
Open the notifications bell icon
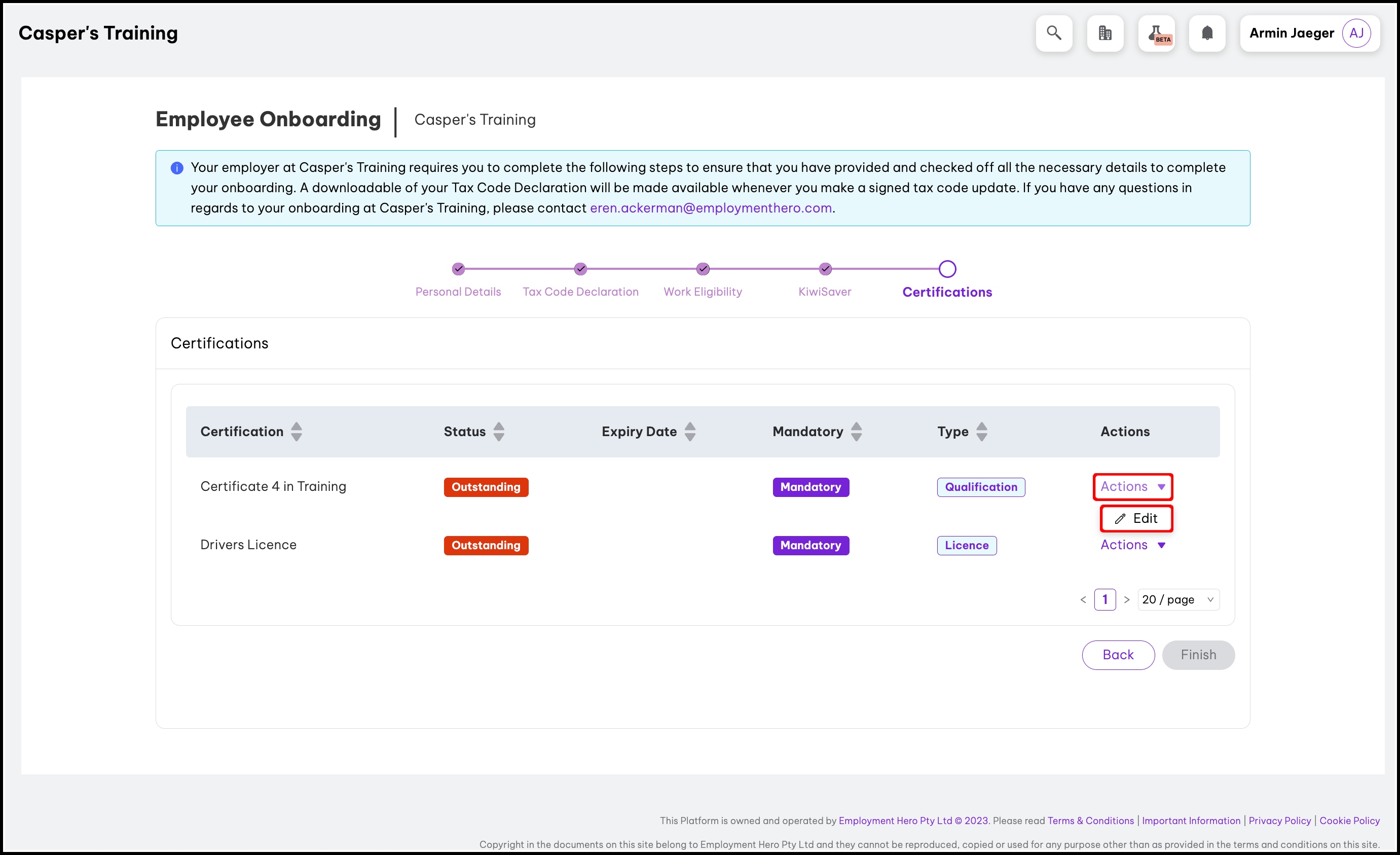(1207, 33)
